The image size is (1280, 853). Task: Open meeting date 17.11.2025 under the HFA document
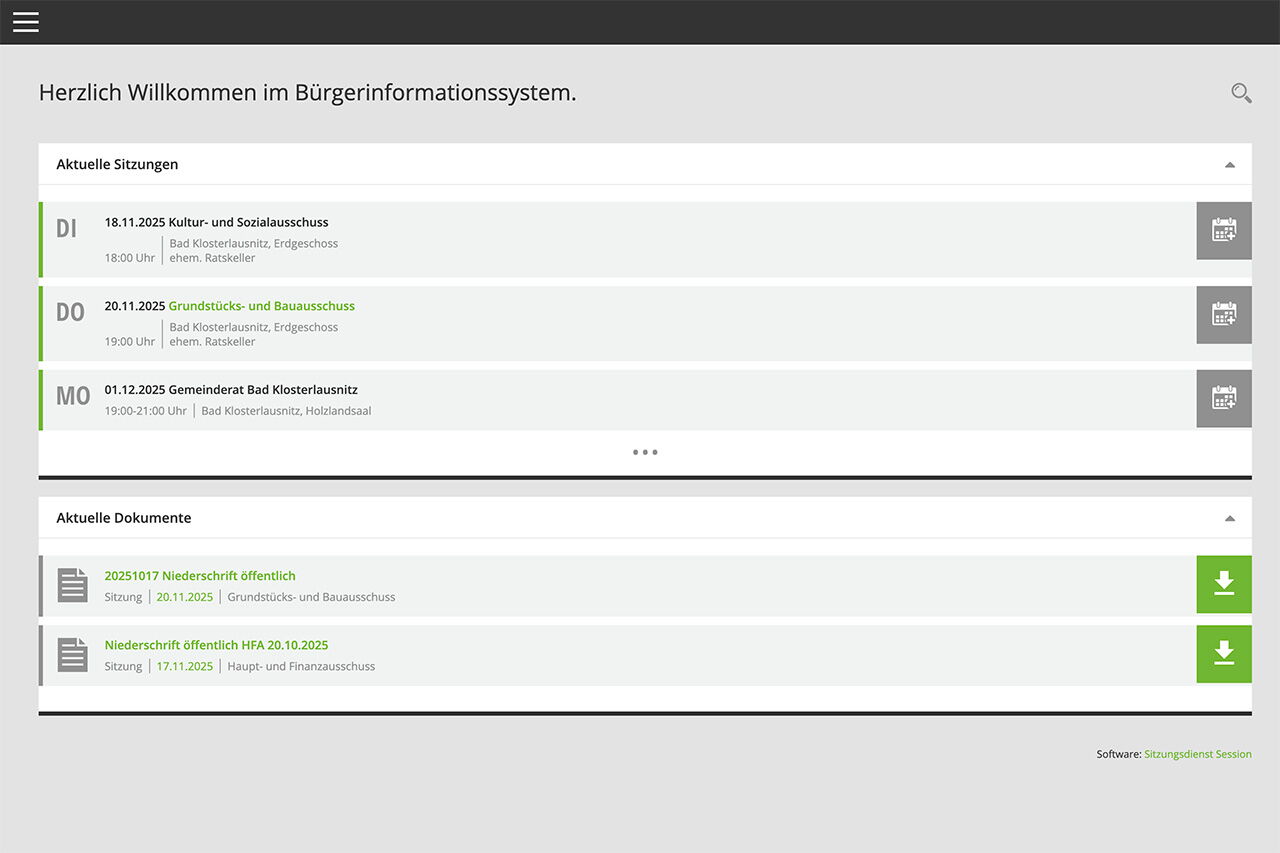[x=184, y=665]
